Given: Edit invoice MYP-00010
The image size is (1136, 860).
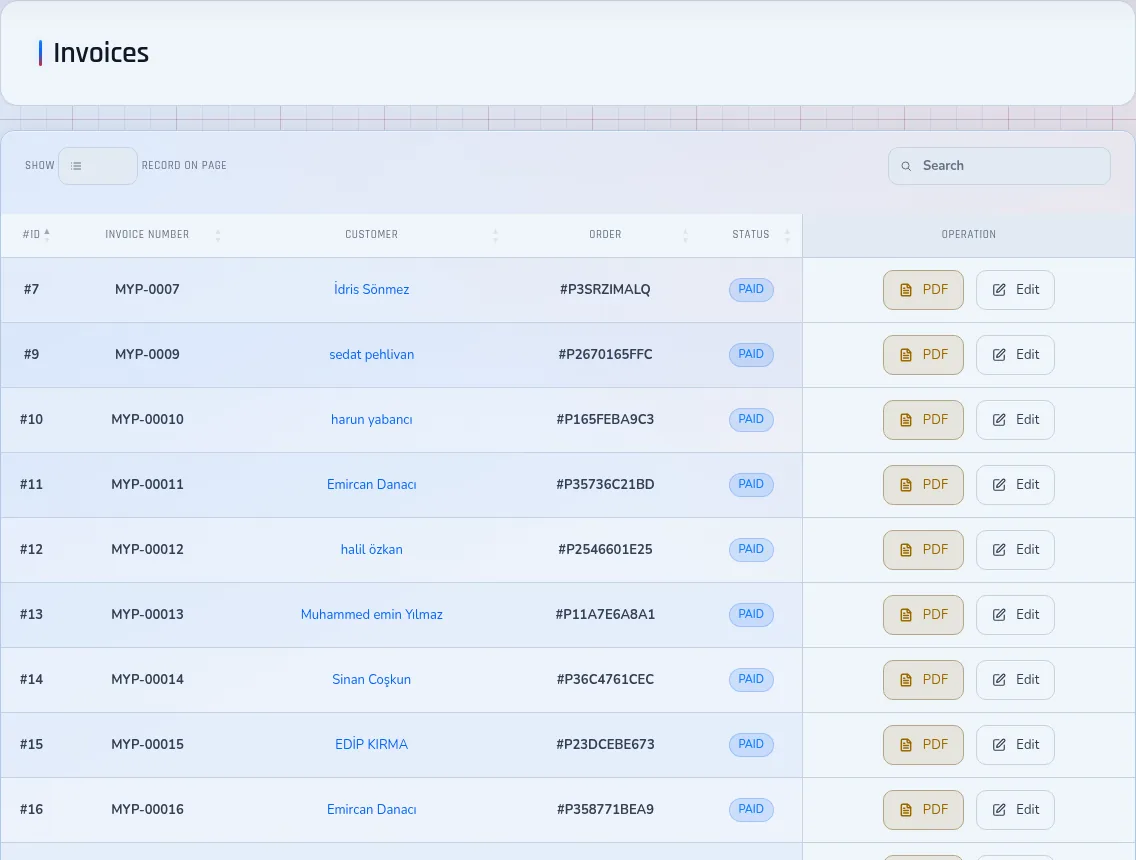Looking at the screenshot, I should click(1015, 420).
